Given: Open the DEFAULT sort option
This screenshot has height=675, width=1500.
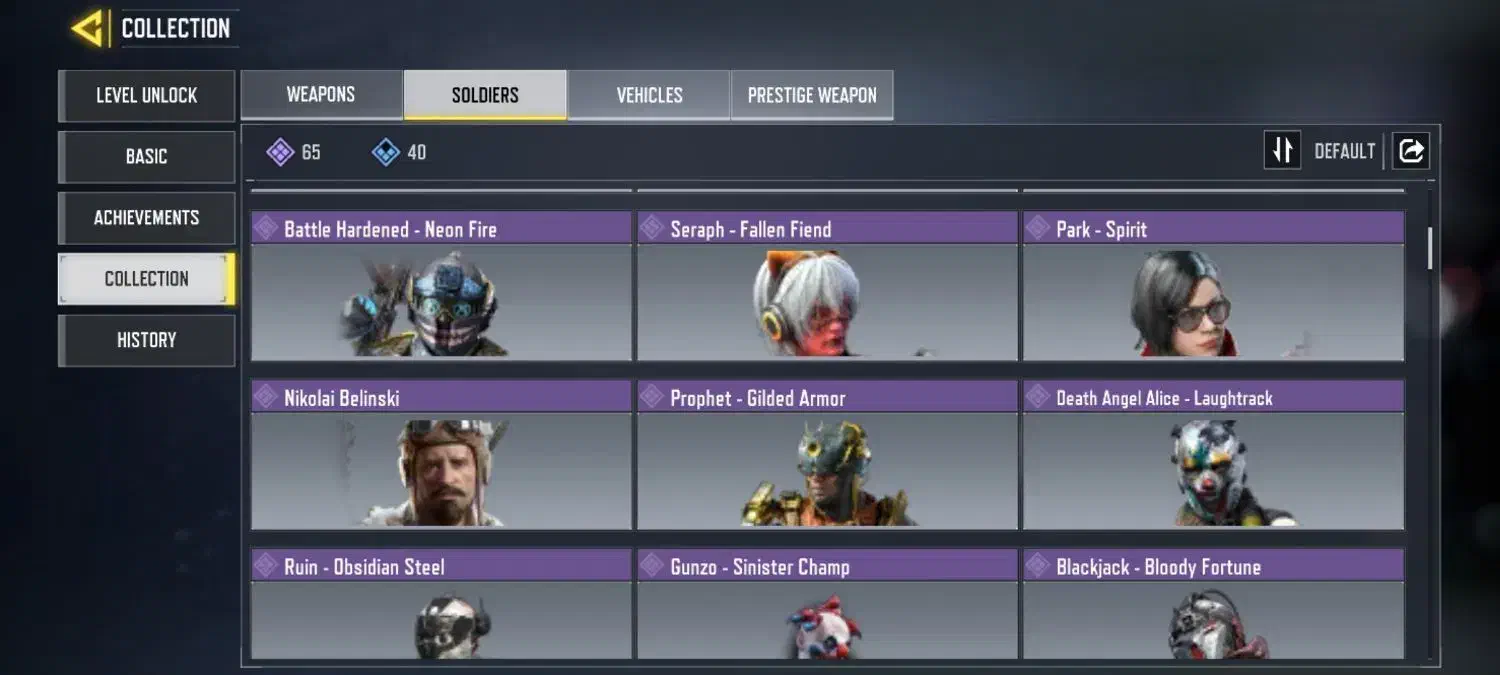Looking at the screenshot, I should (1345, 151).
